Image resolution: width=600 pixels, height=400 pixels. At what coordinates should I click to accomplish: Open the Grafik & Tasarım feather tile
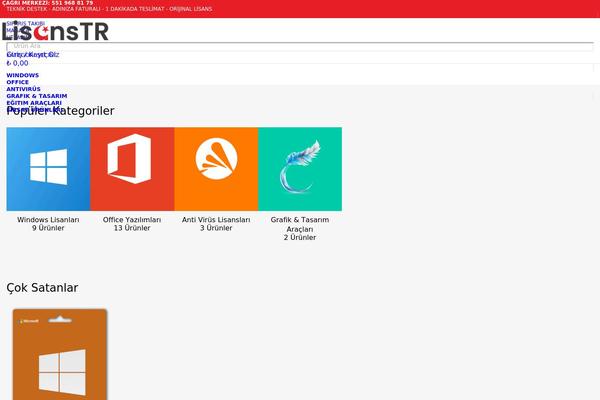[300, 169]
